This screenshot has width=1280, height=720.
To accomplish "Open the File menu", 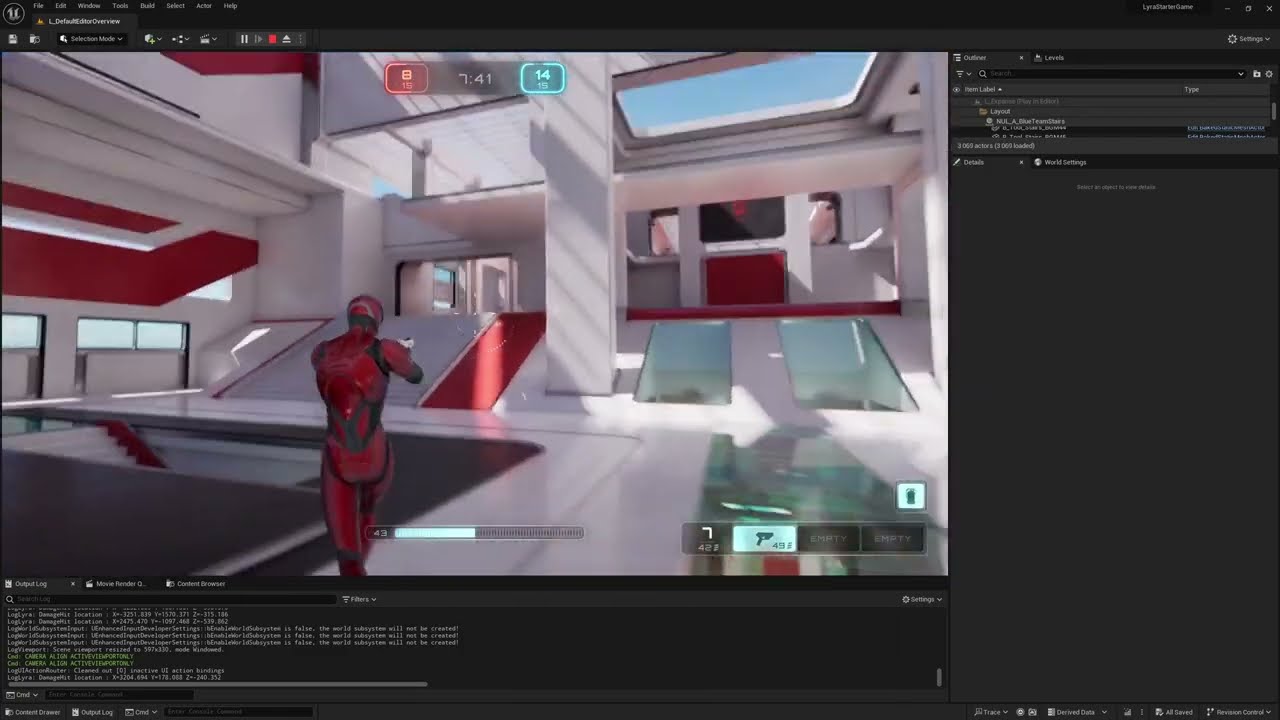I will click(38, 6).
